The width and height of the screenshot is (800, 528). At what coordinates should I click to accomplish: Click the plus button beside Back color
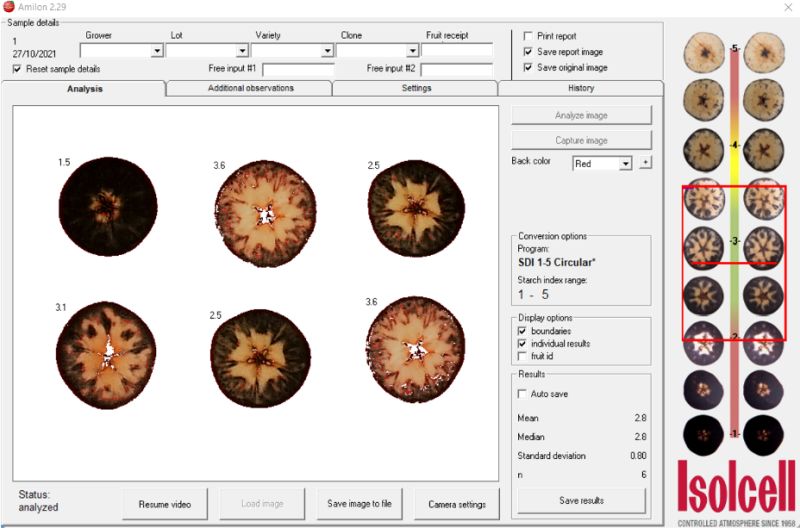(x=645, y=163)
